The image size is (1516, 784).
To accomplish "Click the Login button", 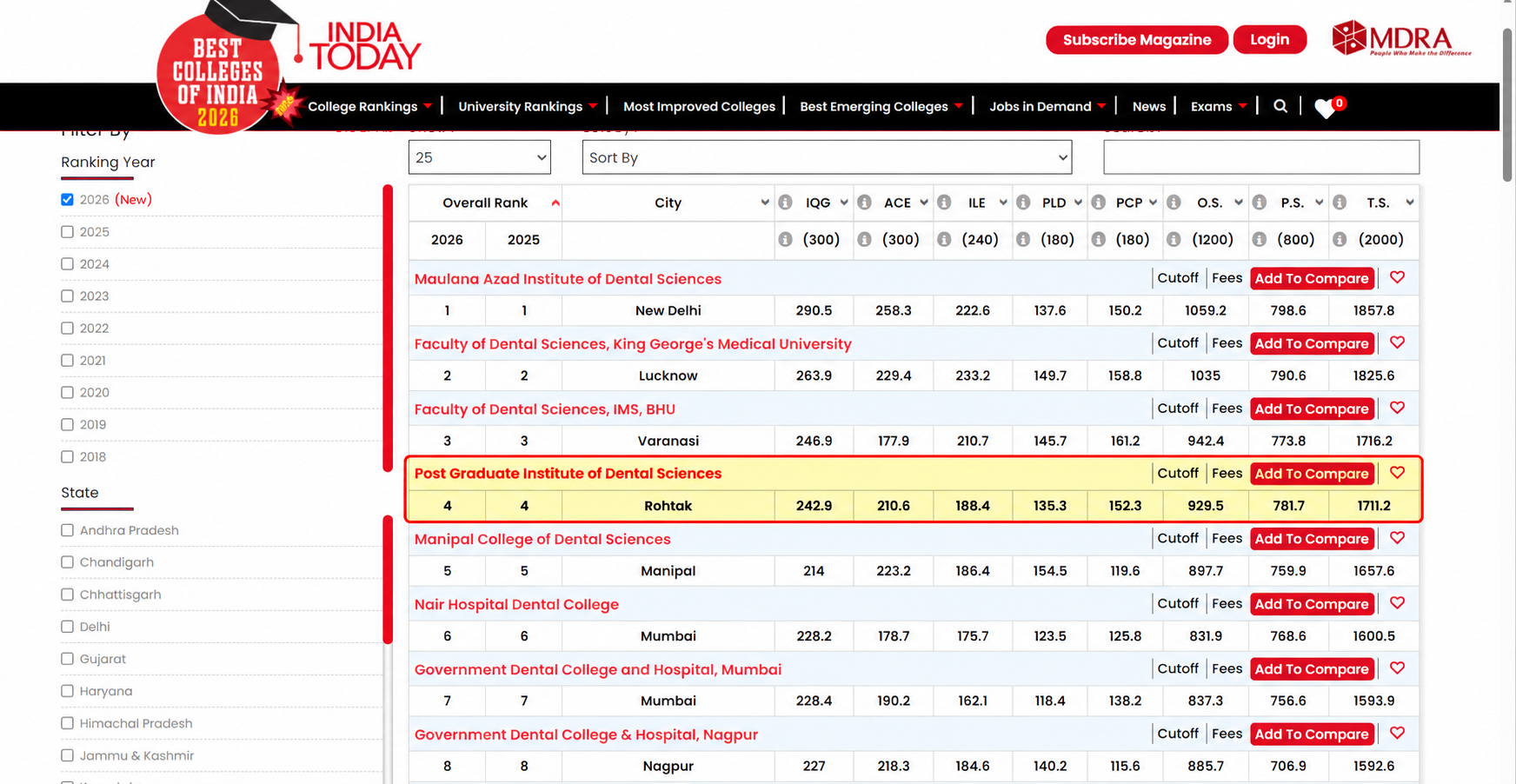I will [1269, 40].
